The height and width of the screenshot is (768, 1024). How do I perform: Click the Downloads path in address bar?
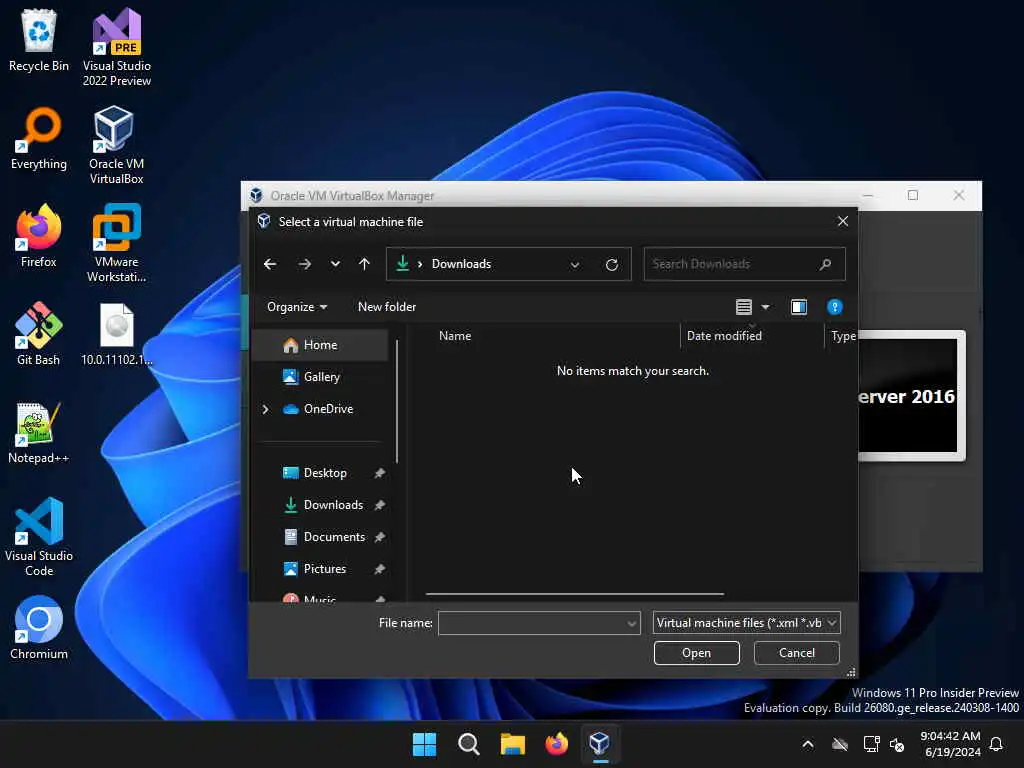tap(461, 264)
